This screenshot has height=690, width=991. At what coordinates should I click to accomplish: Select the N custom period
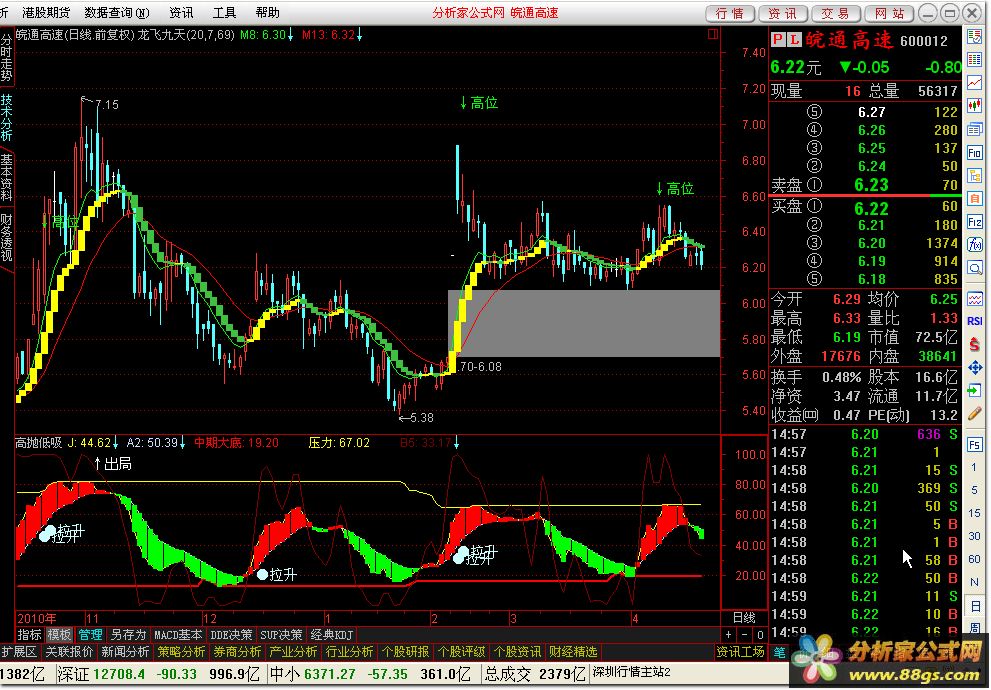975,583
